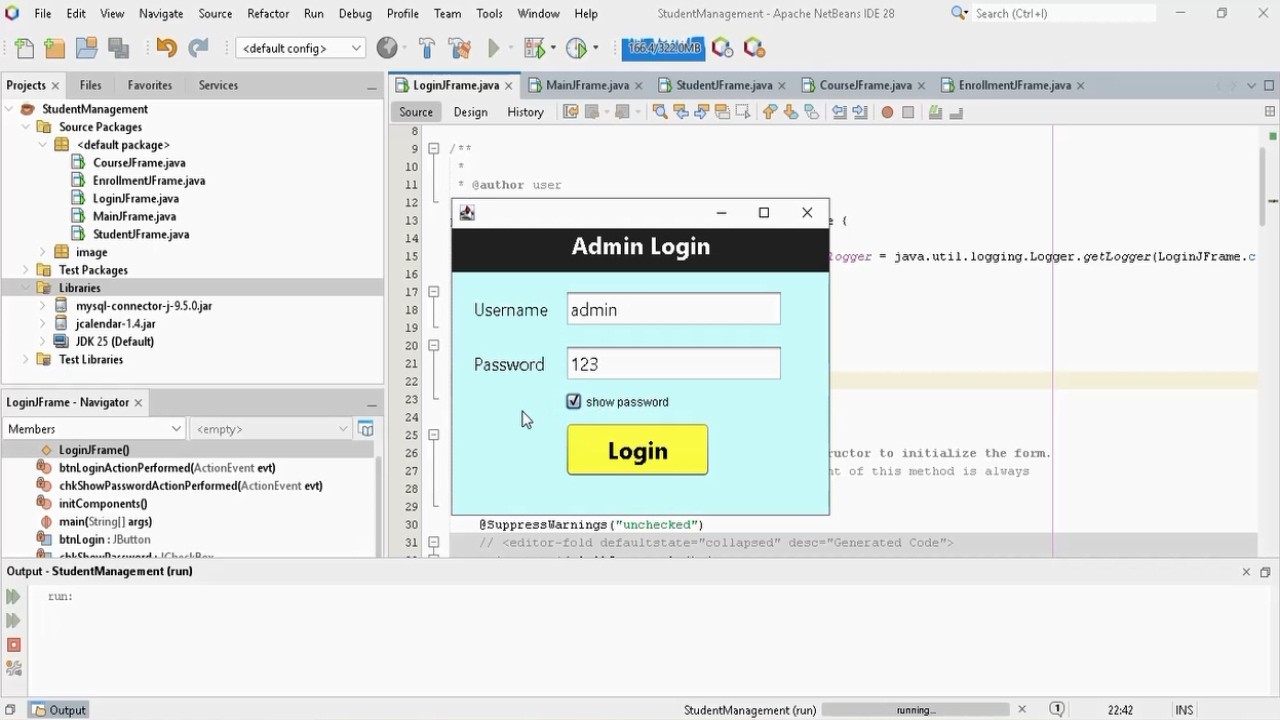Click the Toggle Bookmark icon in editor
This screenshot has height=720, width=1280.
[x=812, y=112]
